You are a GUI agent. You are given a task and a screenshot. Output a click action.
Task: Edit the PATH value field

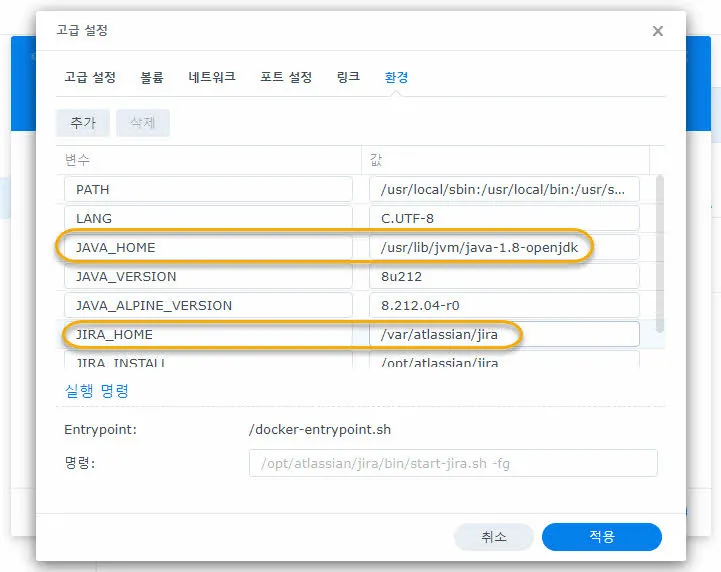pos(504,189)
